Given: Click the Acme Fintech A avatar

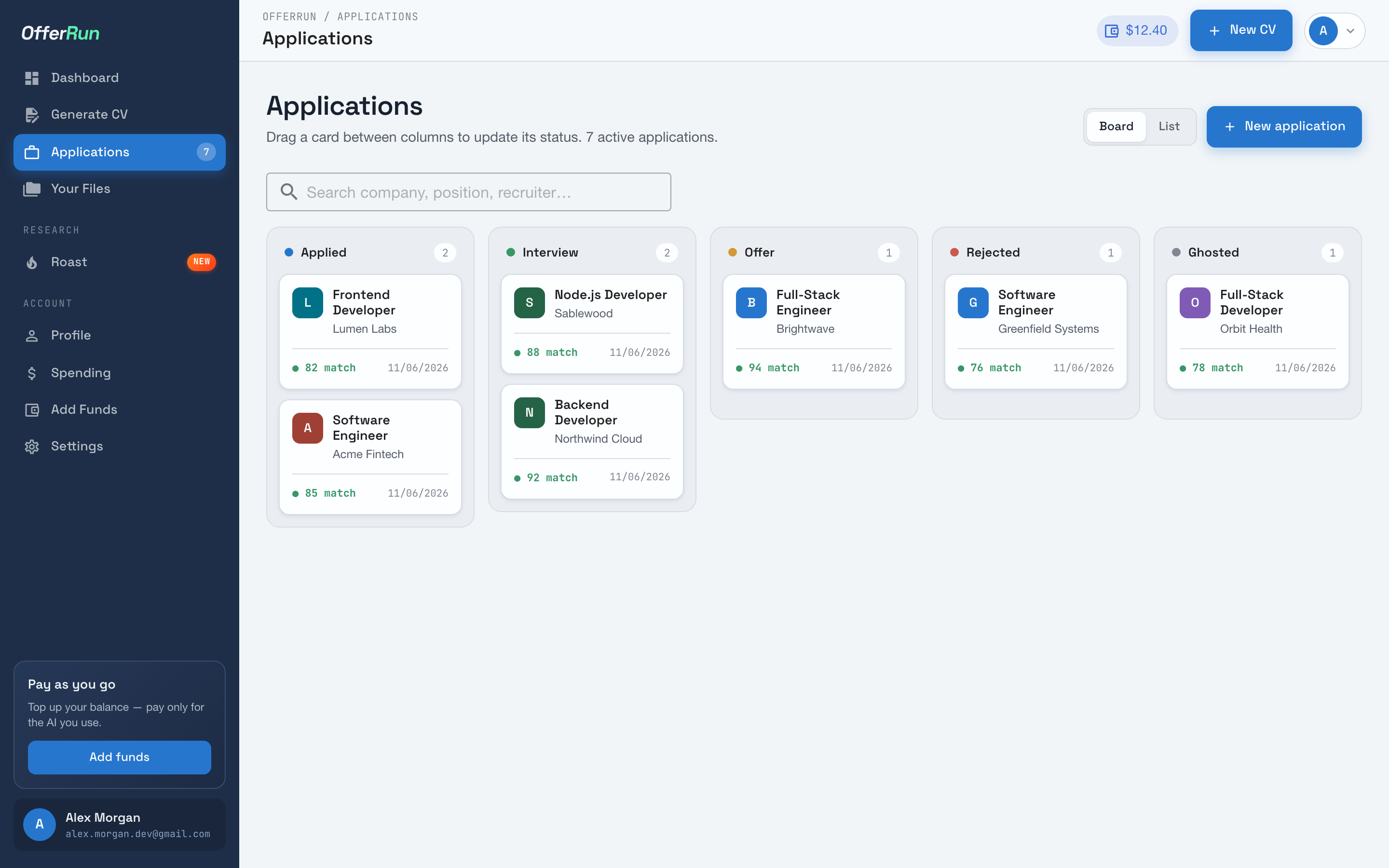Looking at the screenshot, I should tap(308, 428).
